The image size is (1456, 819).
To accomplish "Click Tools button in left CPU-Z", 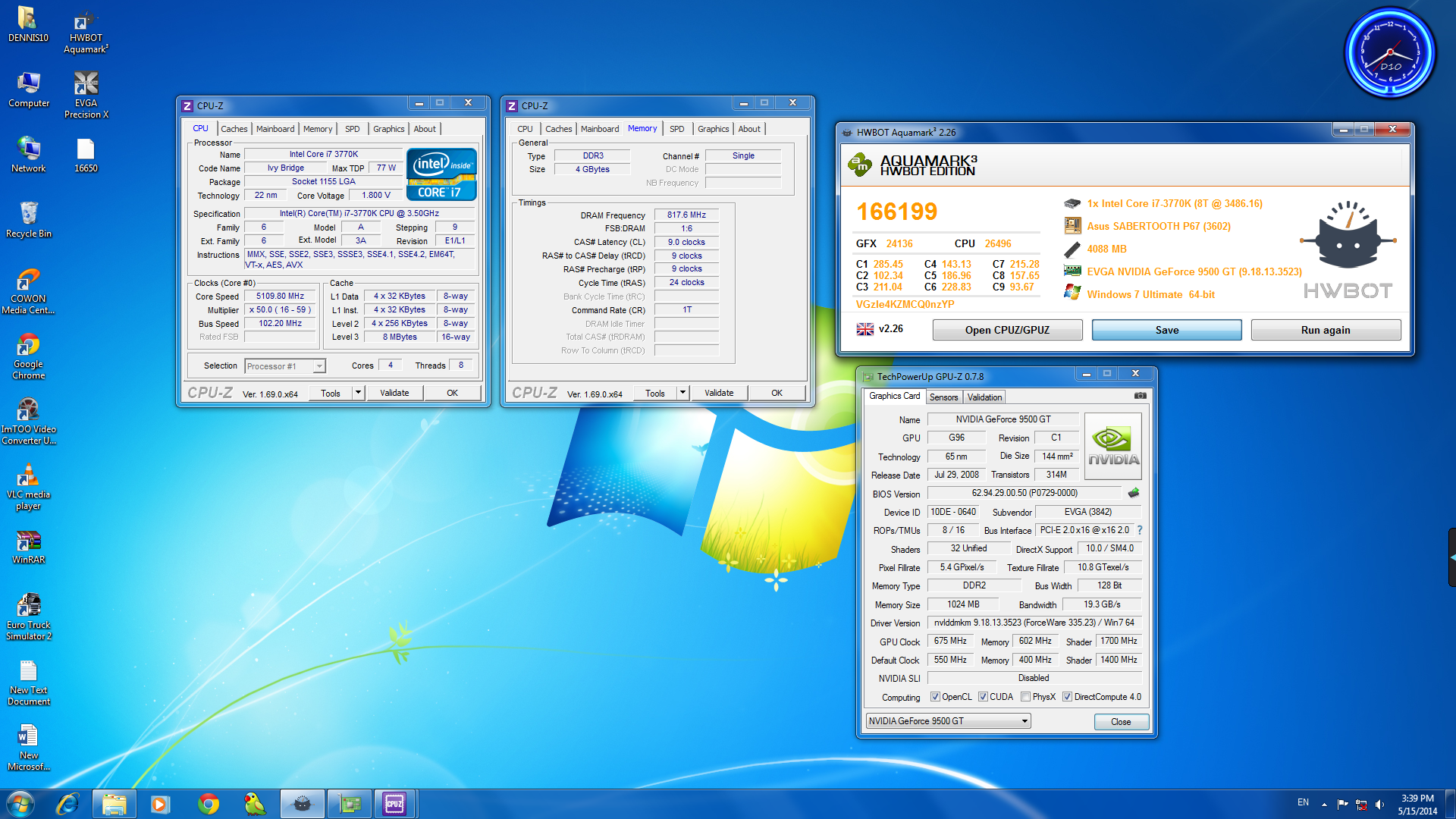I will [331, 393].
